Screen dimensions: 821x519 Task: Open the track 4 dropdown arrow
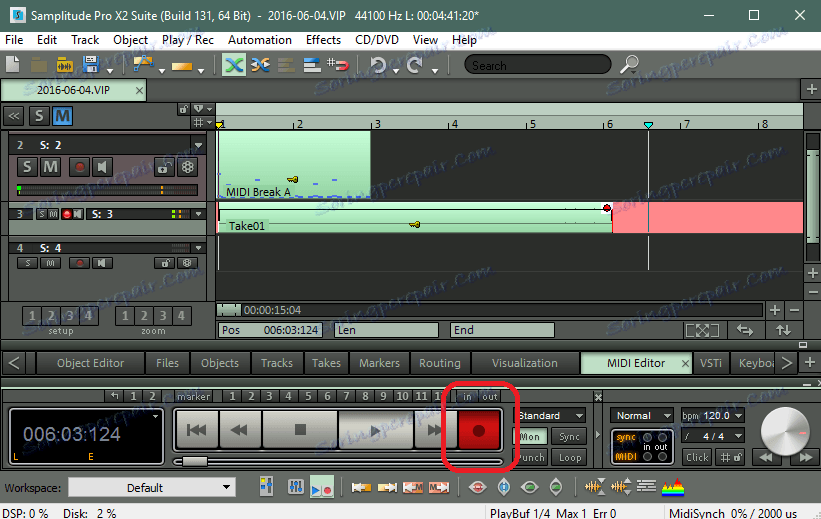pyautogui.click(x=198, y=248)
